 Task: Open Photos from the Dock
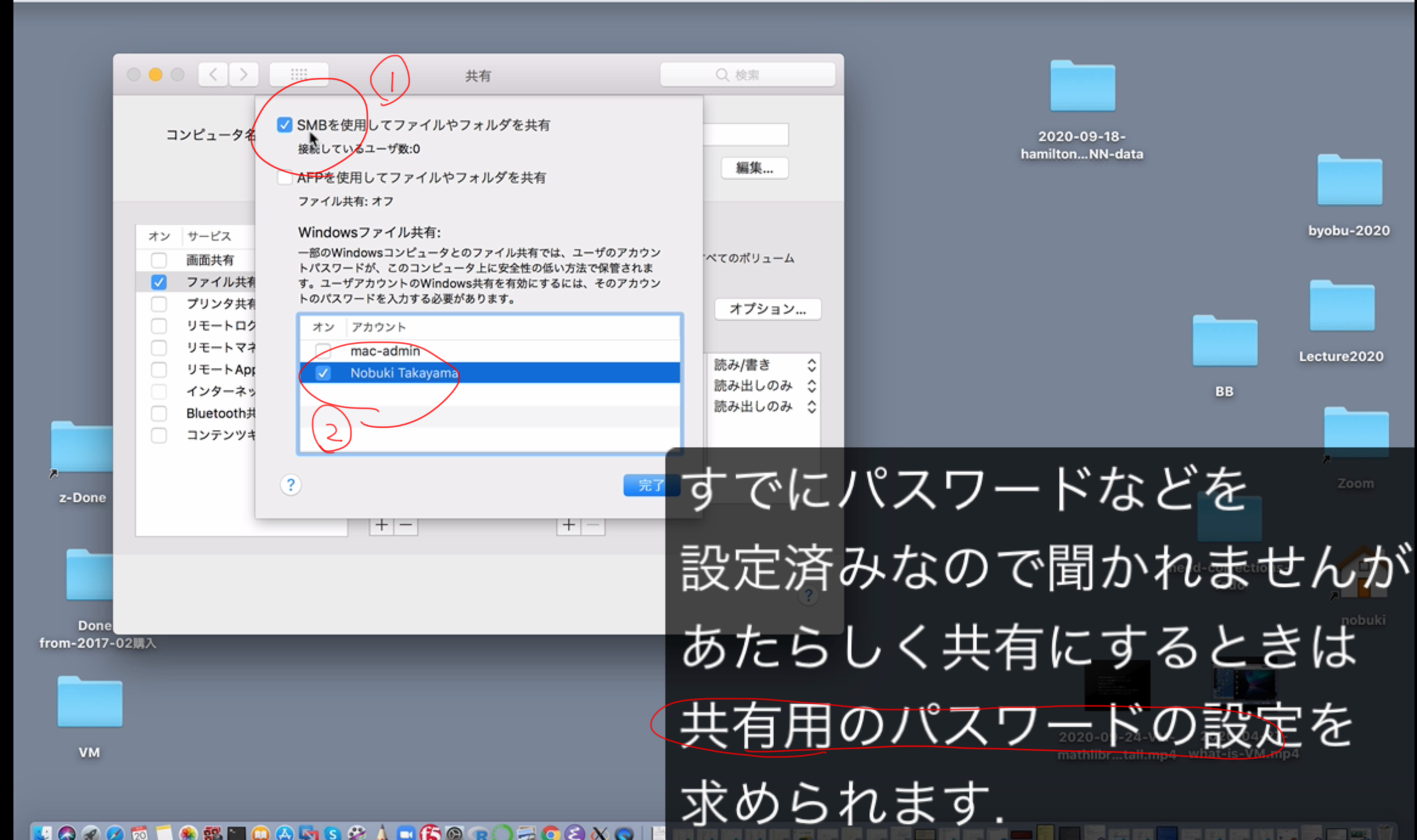(189, 833)
